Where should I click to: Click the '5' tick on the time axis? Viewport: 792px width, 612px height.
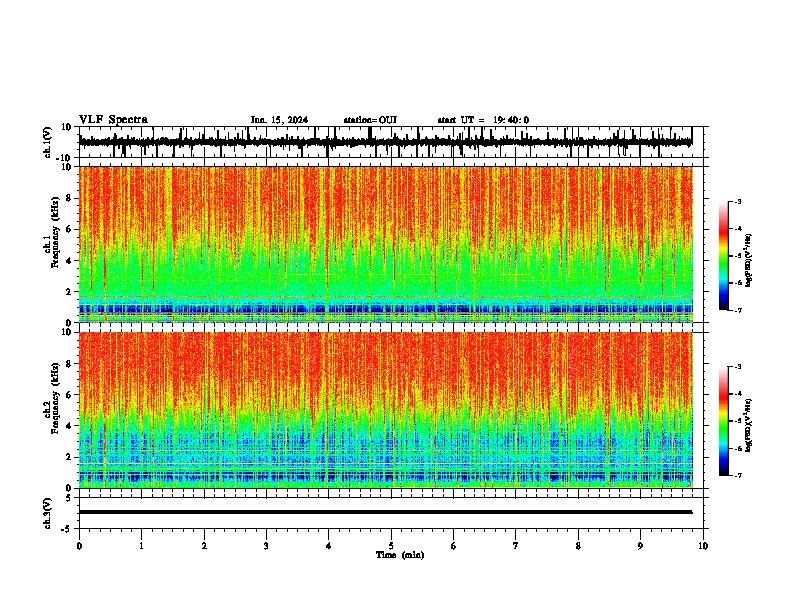(391, 546)
